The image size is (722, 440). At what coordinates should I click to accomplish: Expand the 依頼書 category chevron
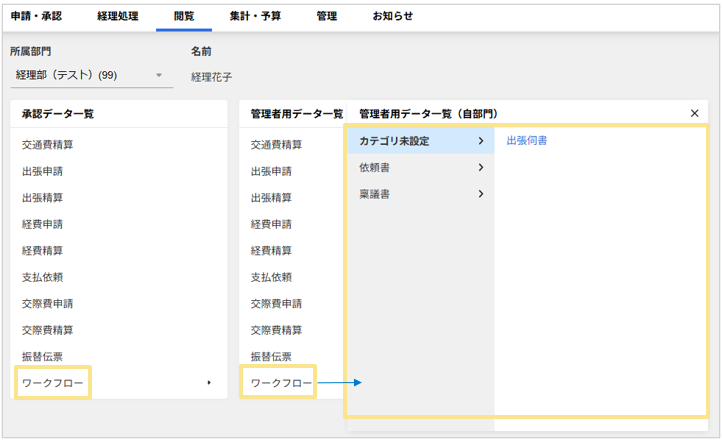(x=481, y=168)
